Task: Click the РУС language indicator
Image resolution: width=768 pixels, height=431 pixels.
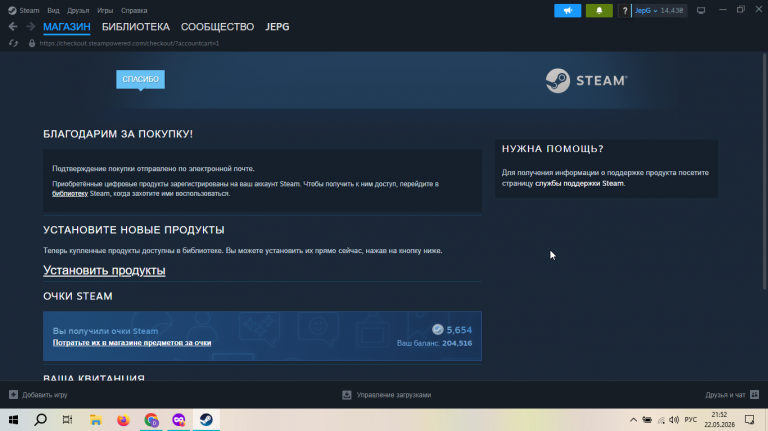Action: [x=691, y=420]
